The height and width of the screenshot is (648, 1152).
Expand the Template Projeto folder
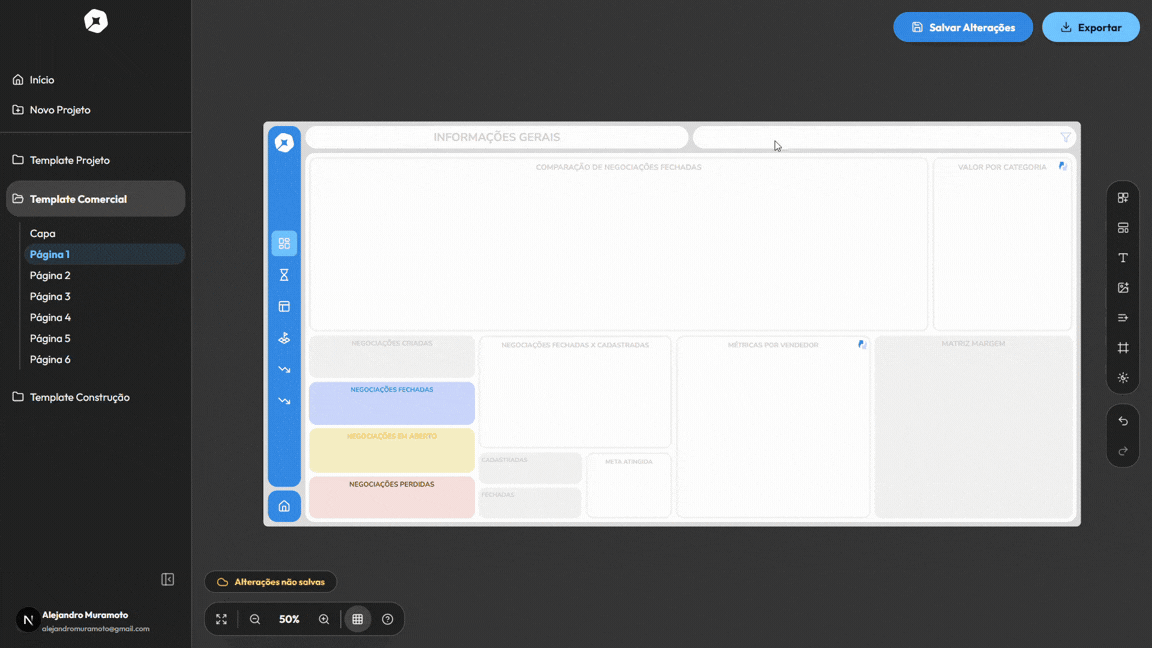[70, 160]
